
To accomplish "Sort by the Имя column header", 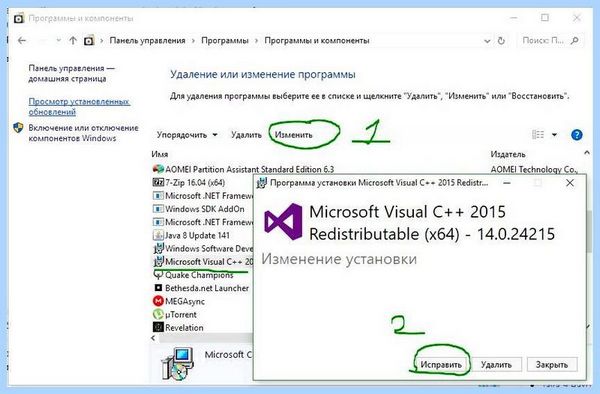I will [x=160, y=154].
